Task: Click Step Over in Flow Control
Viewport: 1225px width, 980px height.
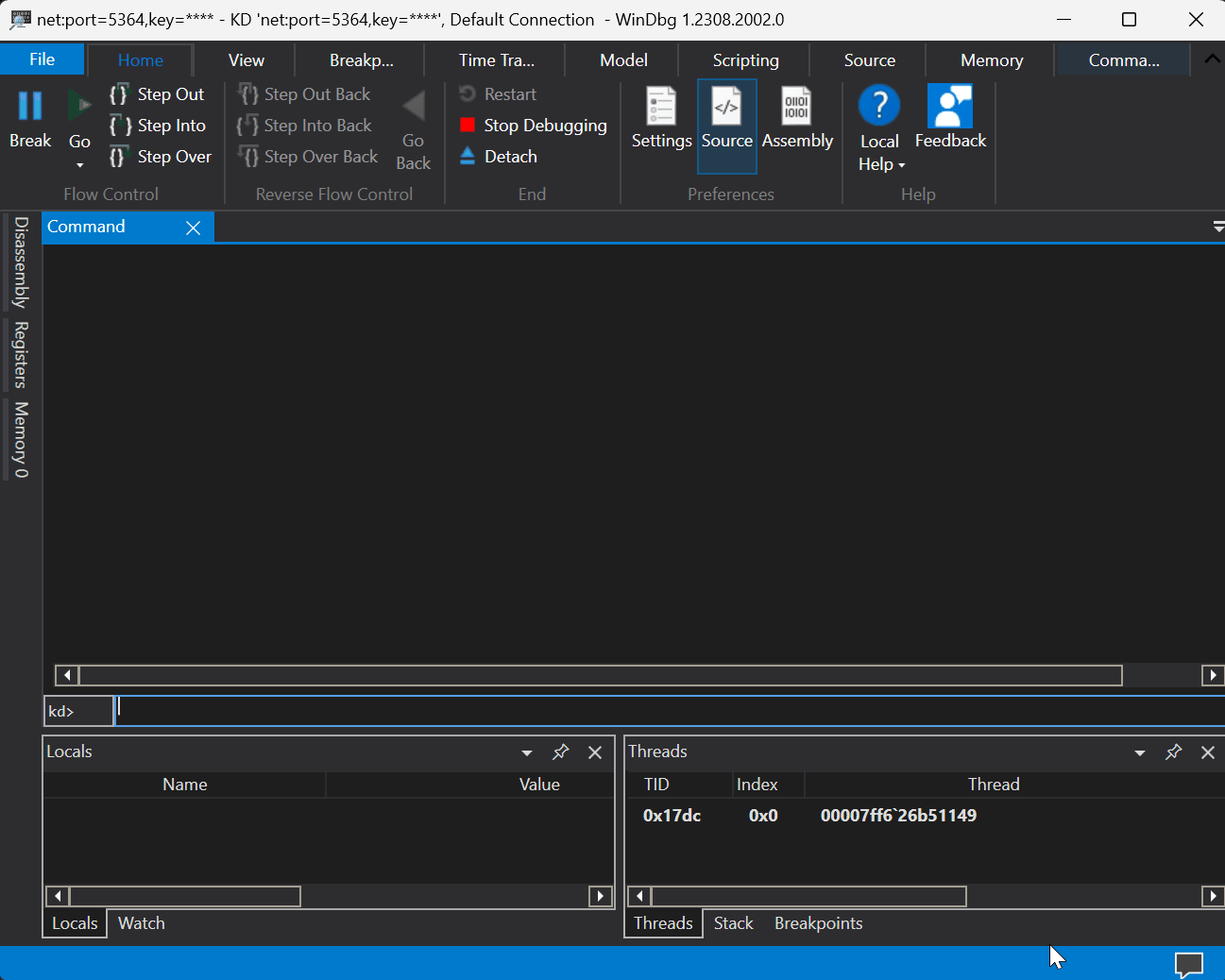Action: click(x=161, y=157)
